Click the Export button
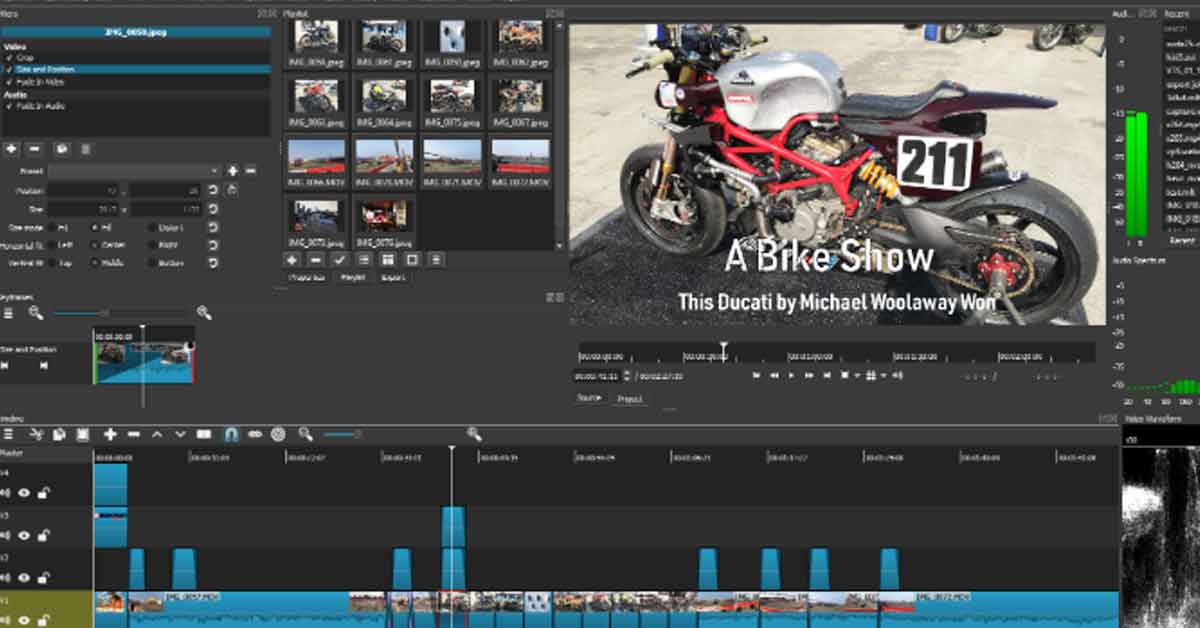The width and height of the screenshot is (1200, 628). coord(393,278)
